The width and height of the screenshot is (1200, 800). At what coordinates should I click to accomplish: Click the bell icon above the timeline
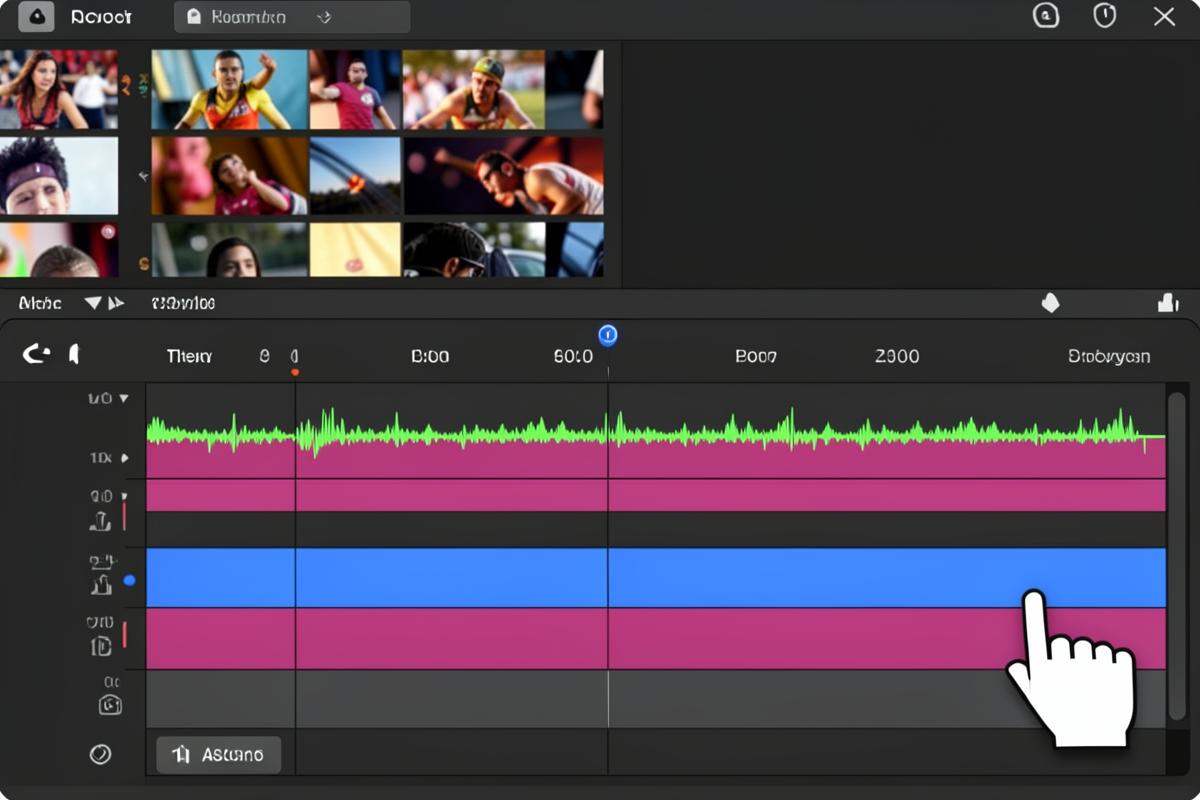click(x=1050, y=303)
